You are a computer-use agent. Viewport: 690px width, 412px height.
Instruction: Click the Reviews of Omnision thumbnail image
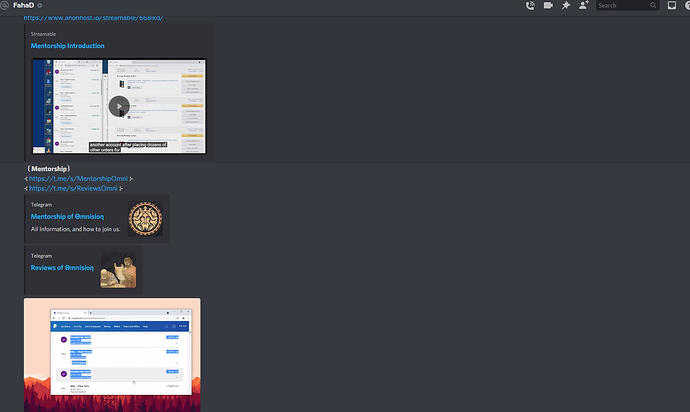118,270
